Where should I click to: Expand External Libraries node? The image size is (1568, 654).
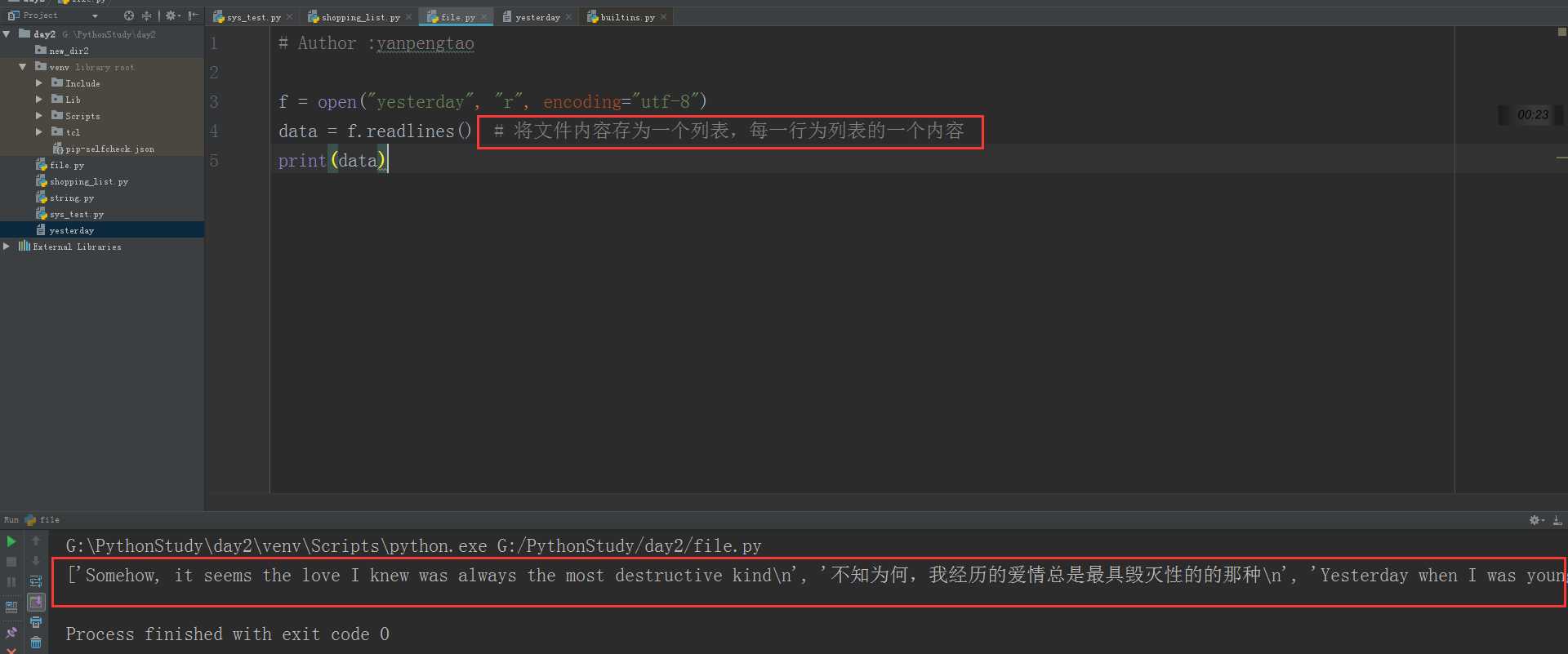click(x=7, y=247)
